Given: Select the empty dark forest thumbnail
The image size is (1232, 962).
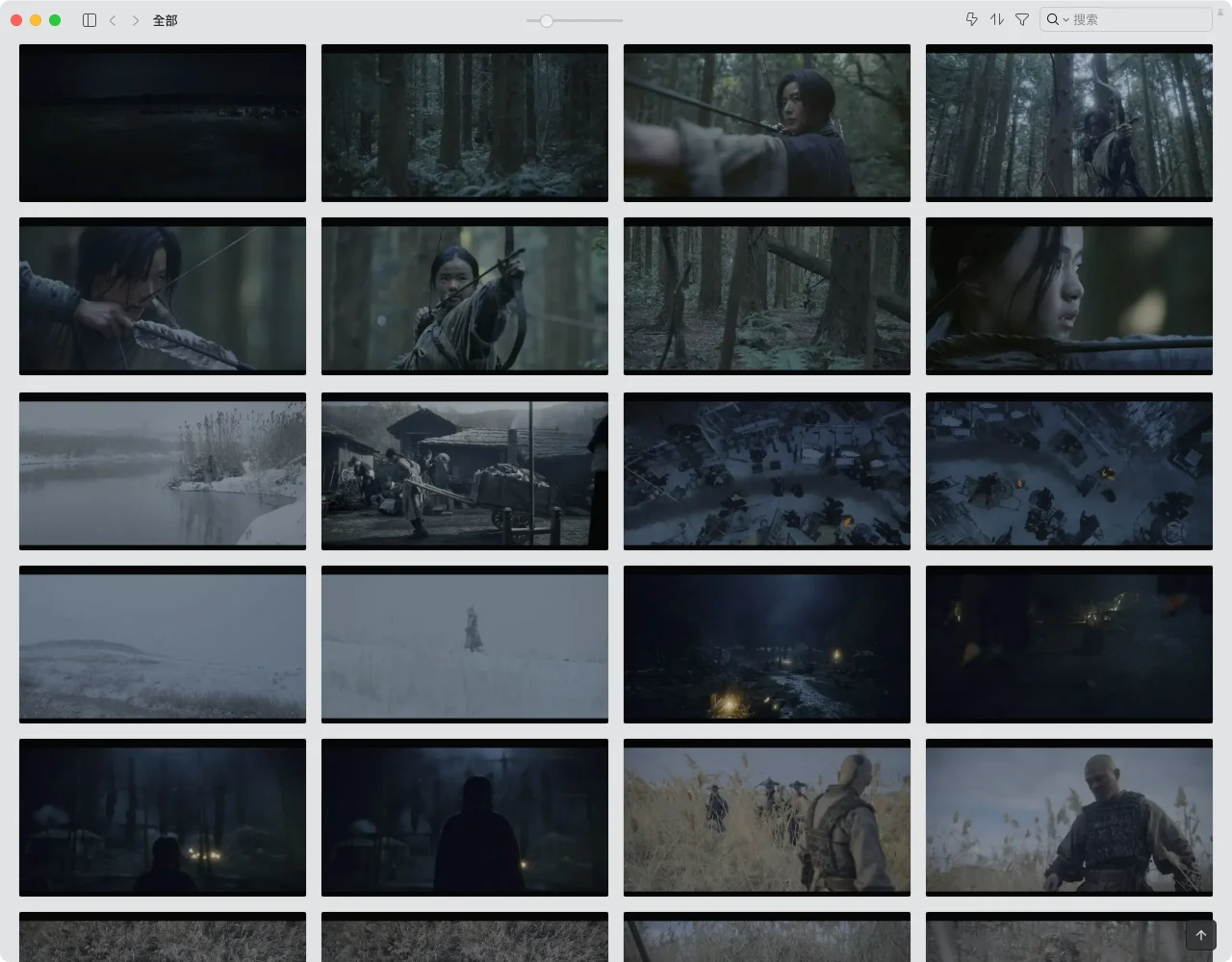Looking at the screenshot, I should 465,123.
